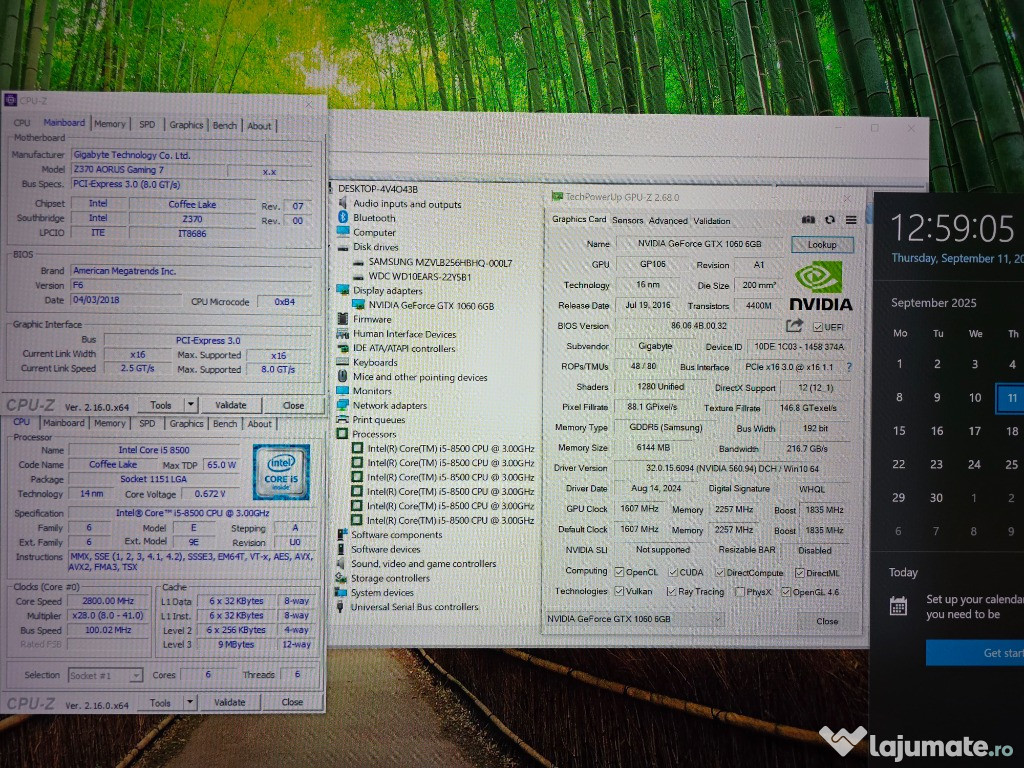Open Tools dropdown arrow in Mainboard CPU-Z window
Image resolution: width=1024 pixels, height=768 pixels.
point(190,405)
